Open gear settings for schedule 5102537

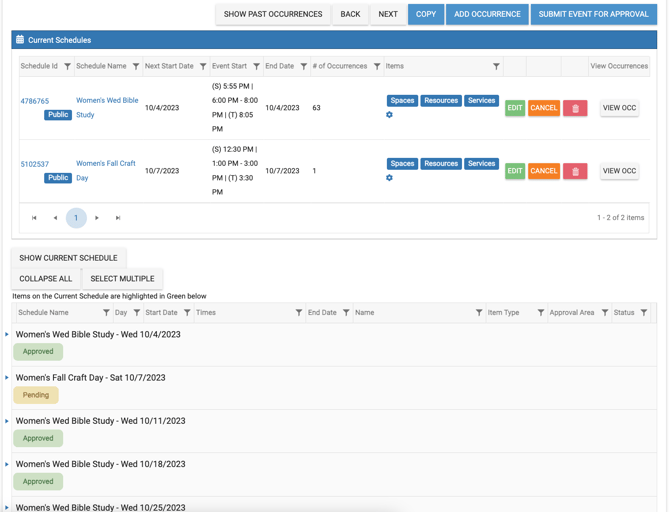[390, 178]
